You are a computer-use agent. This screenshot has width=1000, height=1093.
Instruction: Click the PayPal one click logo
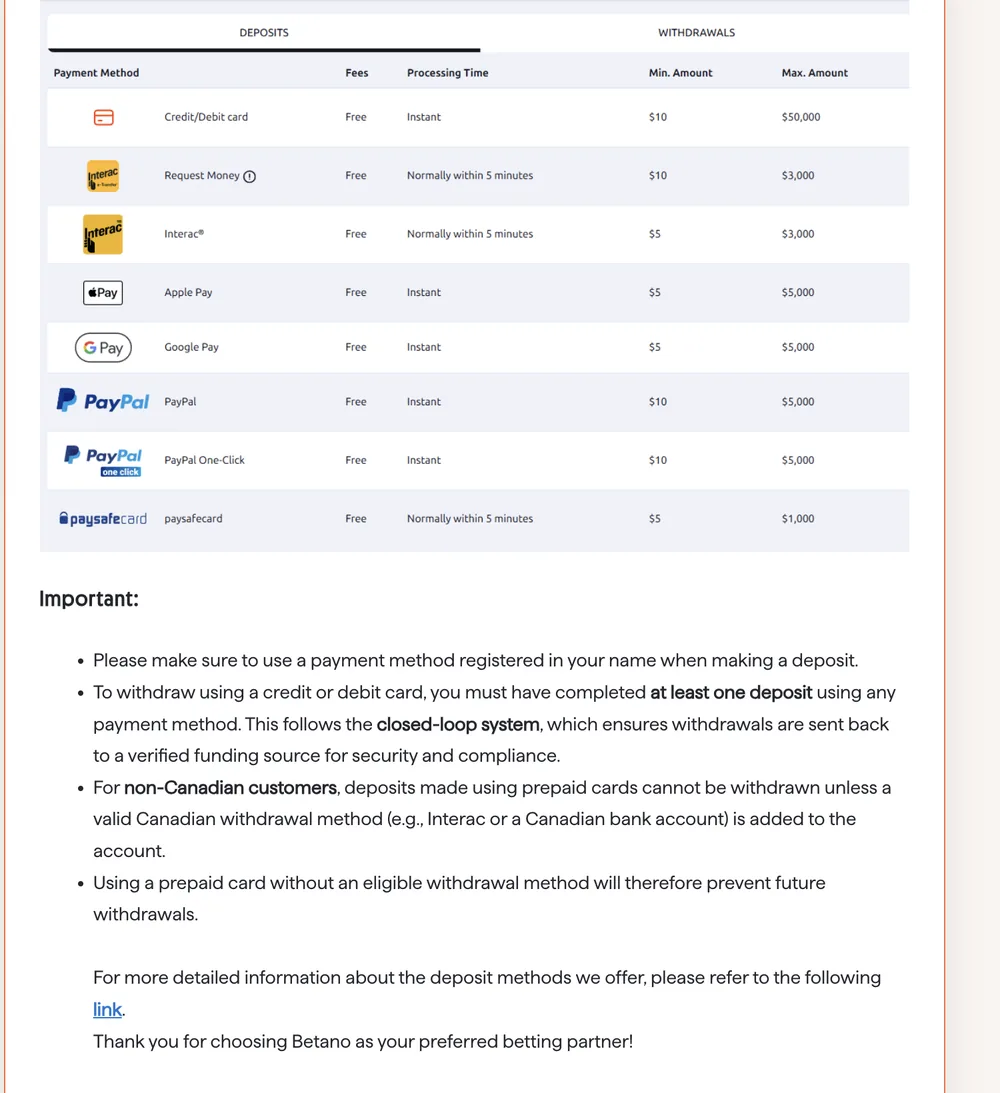pyautogui.click(x=102, y=461)
